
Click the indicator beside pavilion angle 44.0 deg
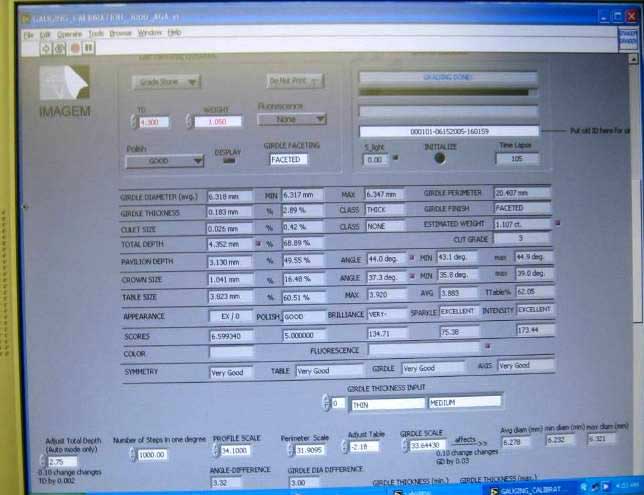pos(412,258)
